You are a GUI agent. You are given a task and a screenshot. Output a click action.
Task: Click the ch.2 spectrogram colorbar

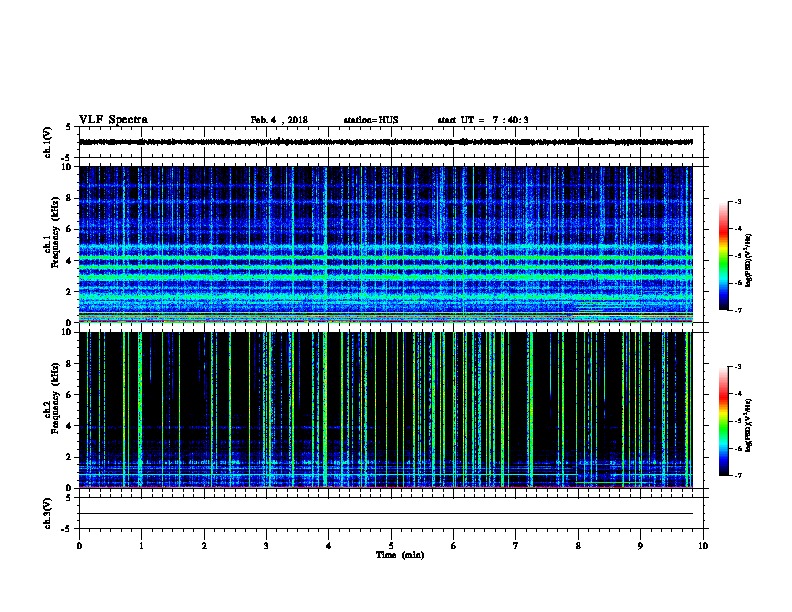pyautogui.click(x=723, y=421)
